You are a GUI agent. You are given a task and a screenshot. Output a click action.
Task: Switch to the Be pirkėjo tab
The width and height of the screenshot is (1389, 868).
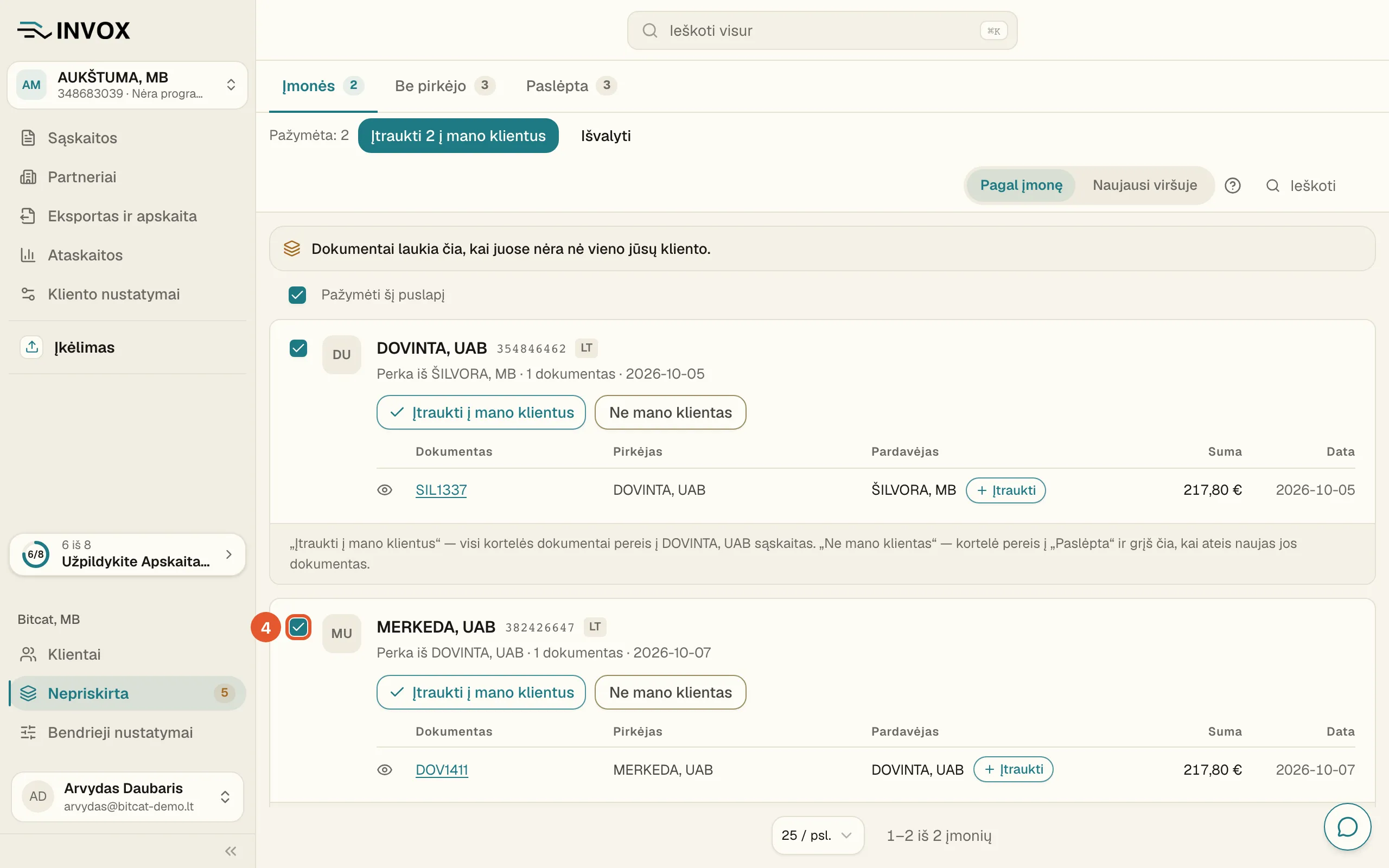click(445, 86)
